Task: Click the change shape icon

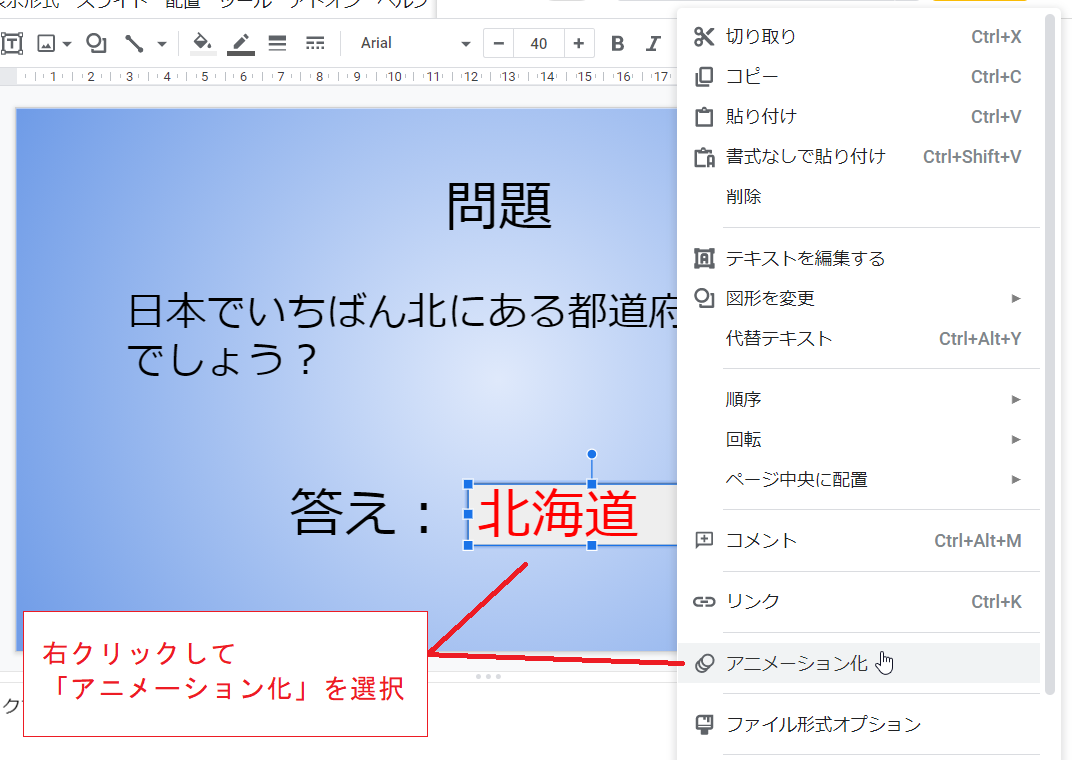Action: tap(704, 299)
